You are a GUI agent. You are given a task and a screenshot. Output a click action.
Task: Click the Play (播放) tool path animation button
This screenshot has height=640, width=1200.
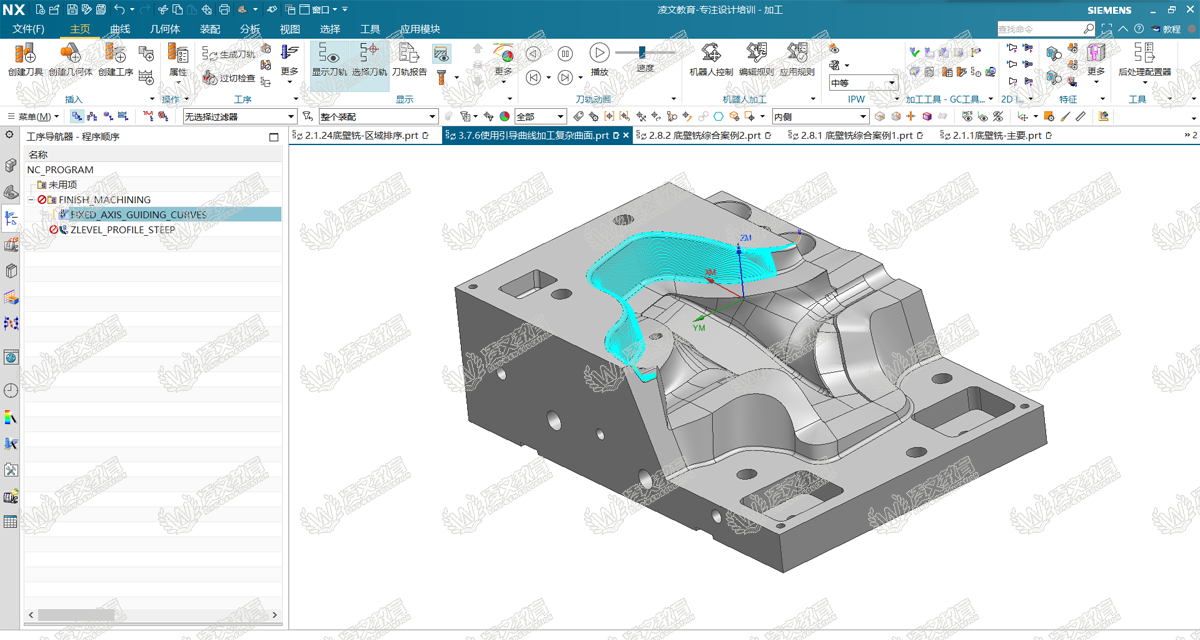click(x=599, y=59)
